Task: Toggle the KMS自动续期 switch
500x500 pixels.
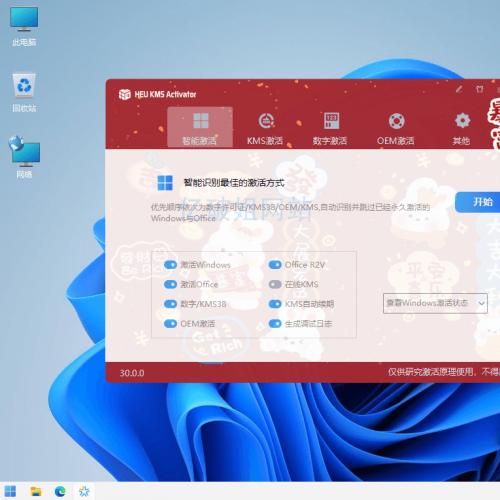Action: [275, 304]
